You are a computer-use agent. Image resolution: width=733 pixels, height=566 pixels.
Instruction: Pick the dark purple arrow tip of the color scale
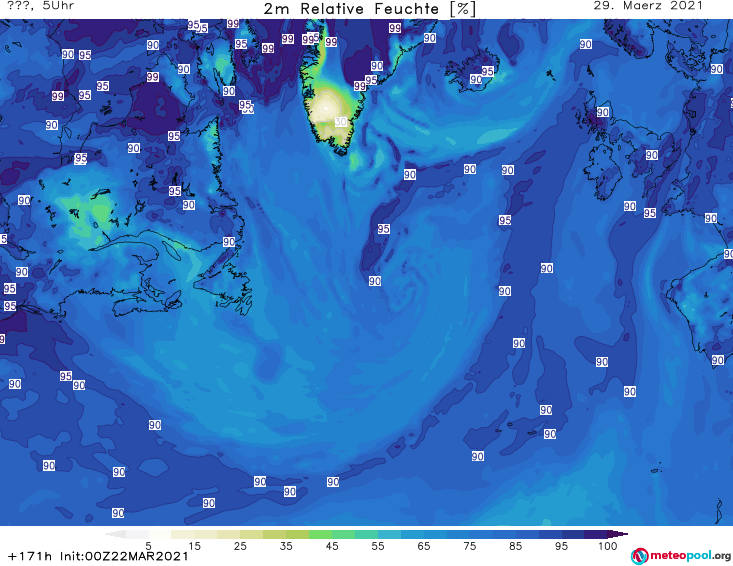tap(620, 534)
